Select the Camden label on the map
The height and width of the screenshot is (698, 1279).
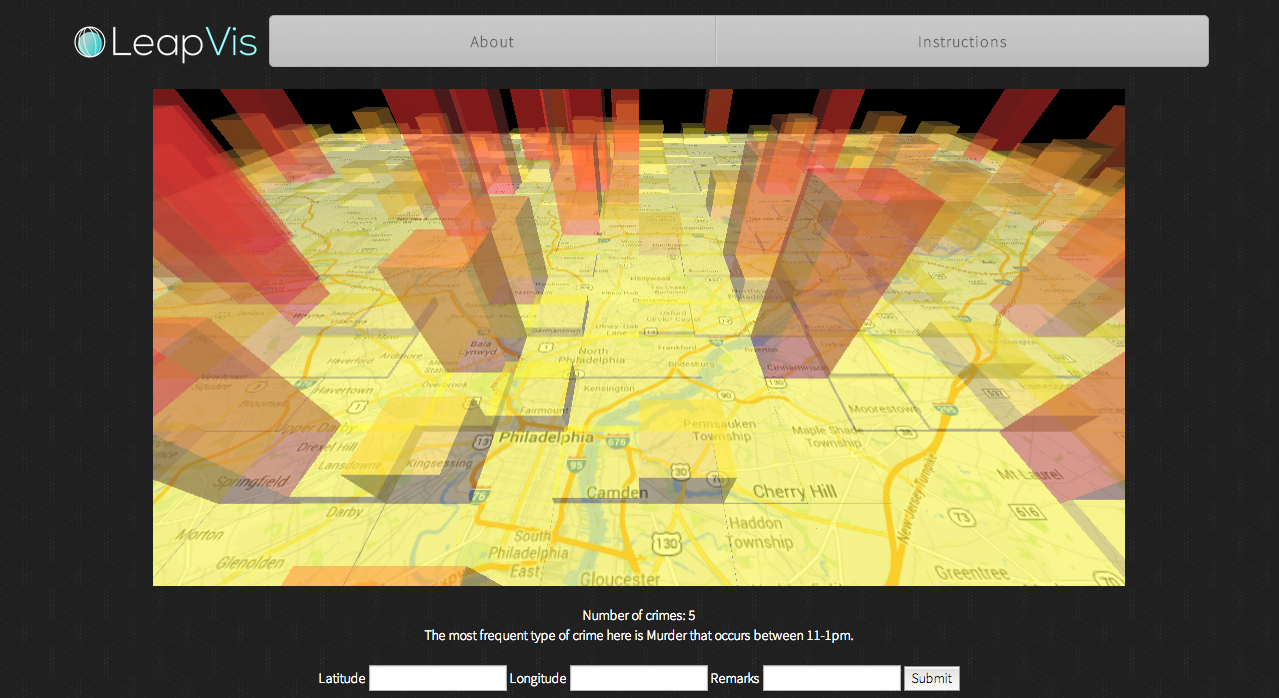pyautogui.click(x=617, y=493)
